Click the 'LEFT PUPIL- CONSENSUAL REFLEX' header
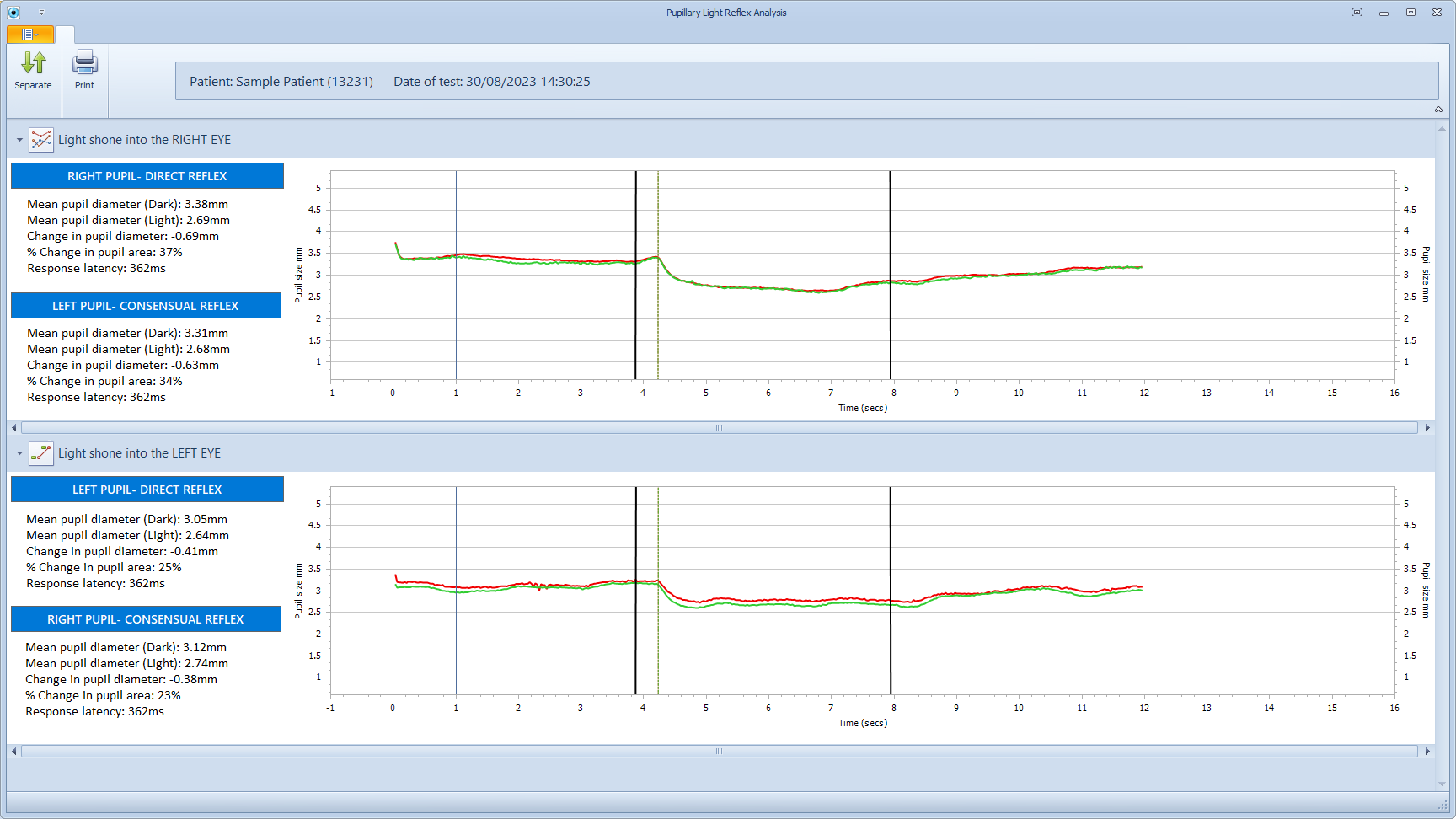The height and width of the screenshot is (819, 1456). pyautogui.click(x=146, y=306)
